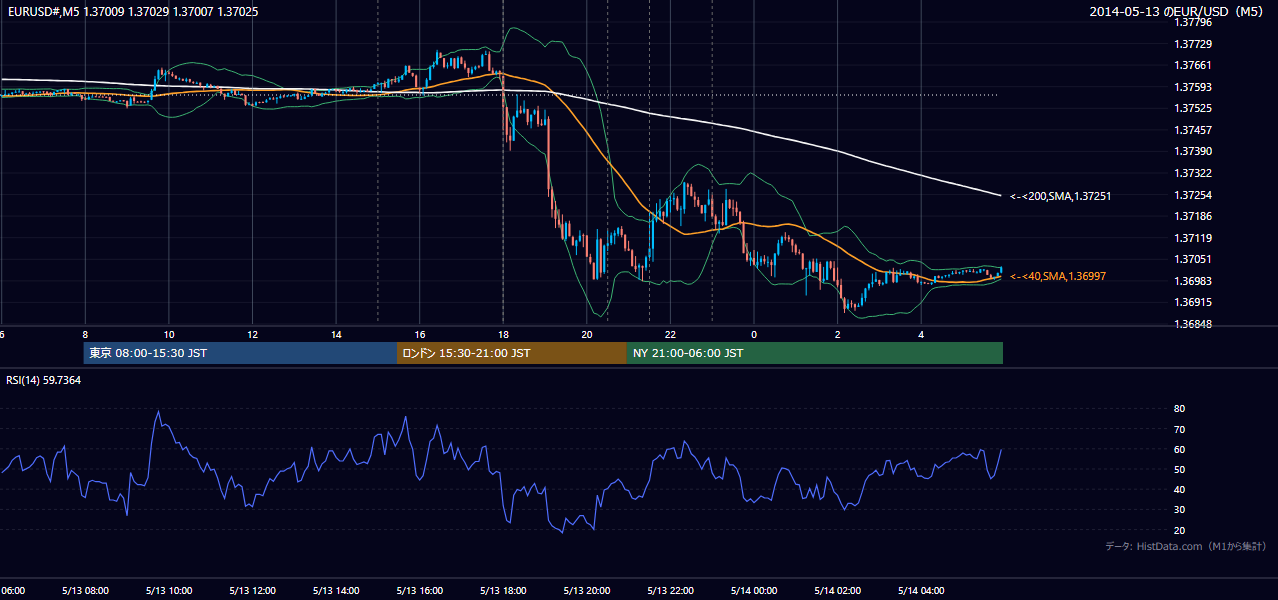The image size is (1278, 600).
Task: Click the Tokyo session bar 08:00-15:30 JST
Action: 240,353
